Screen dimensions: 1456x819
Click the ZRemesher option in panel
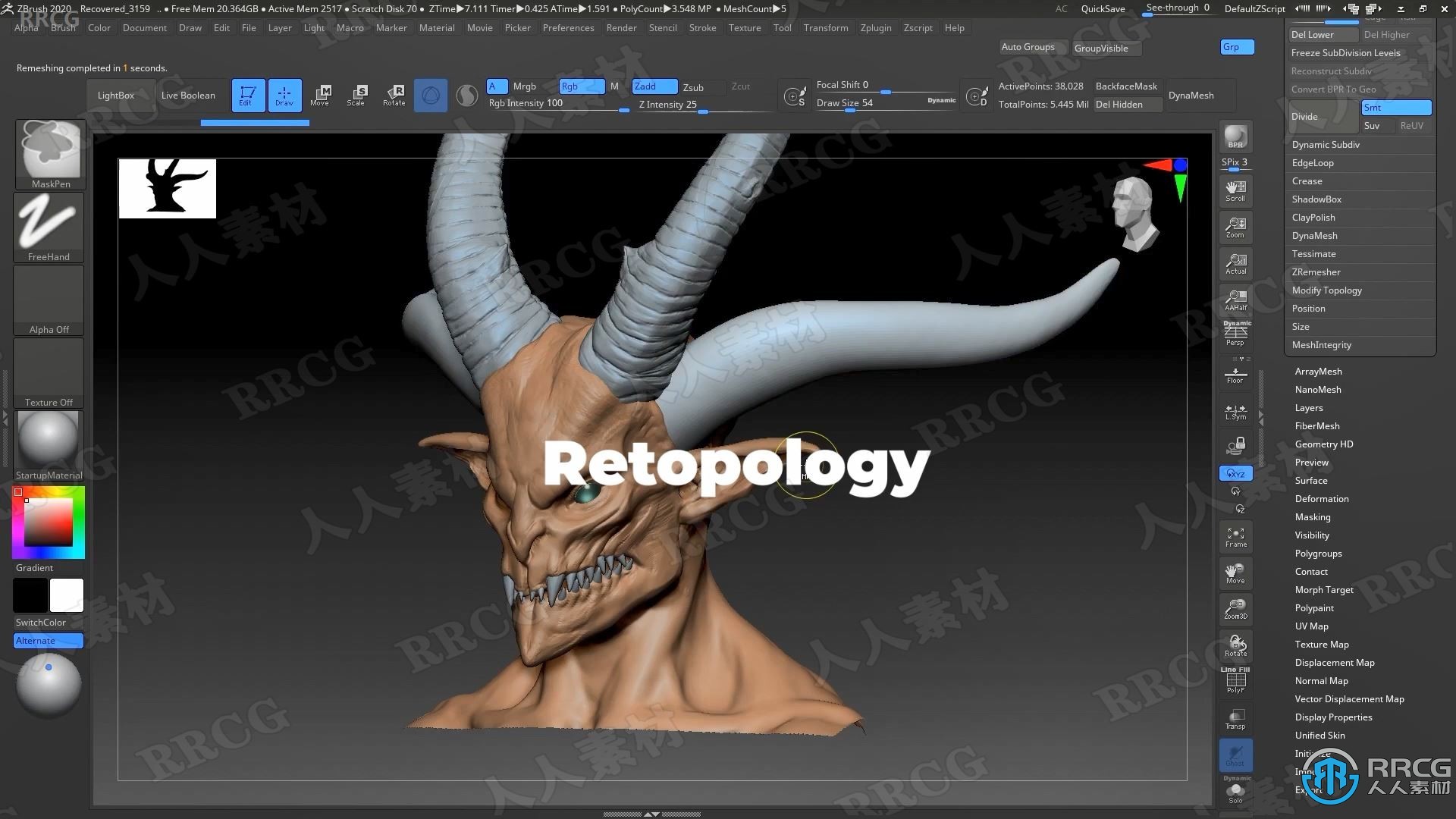coord(1316,271)
